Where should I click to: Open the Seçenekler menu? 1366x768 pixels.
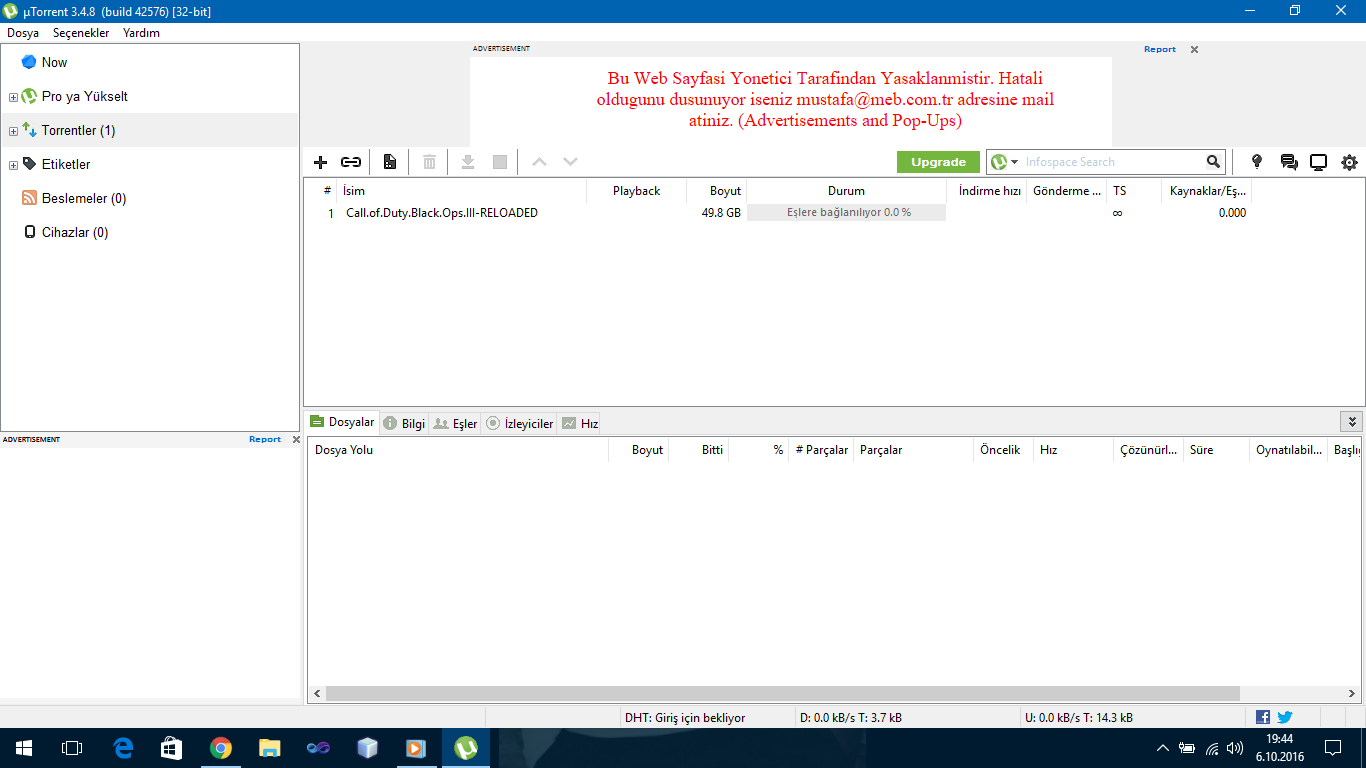tap(81, 33)
